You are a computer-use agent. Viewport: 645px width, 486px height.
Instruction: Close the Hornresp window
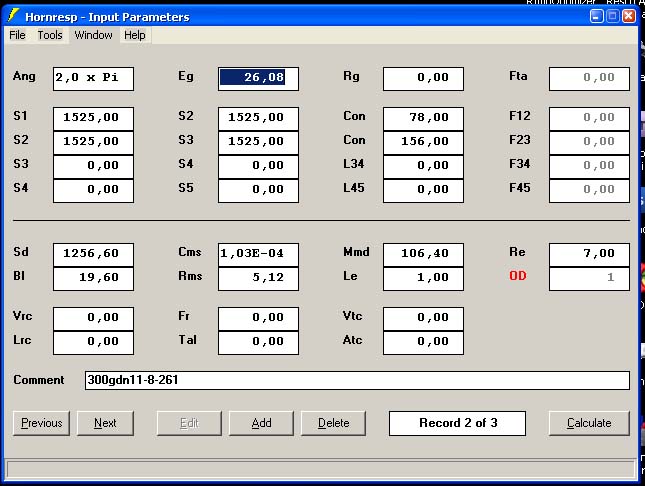(628, 16)
